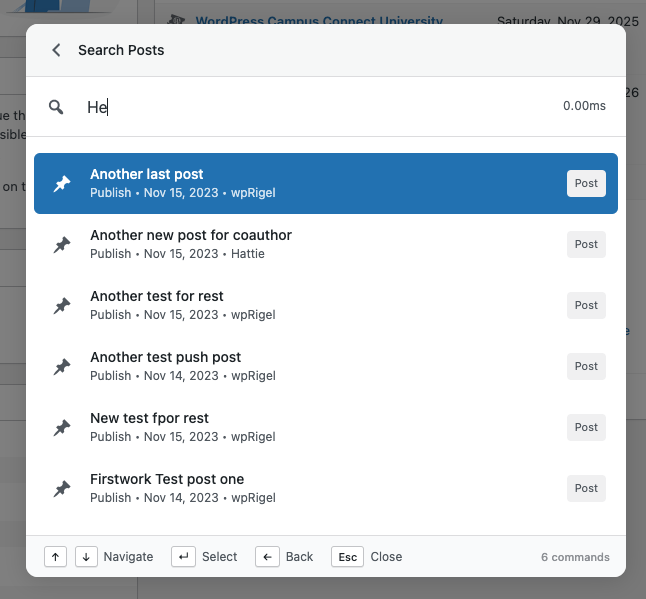646x599 pixels.
Task: Click the Esc Close button
Action: (x=347, y=557)
